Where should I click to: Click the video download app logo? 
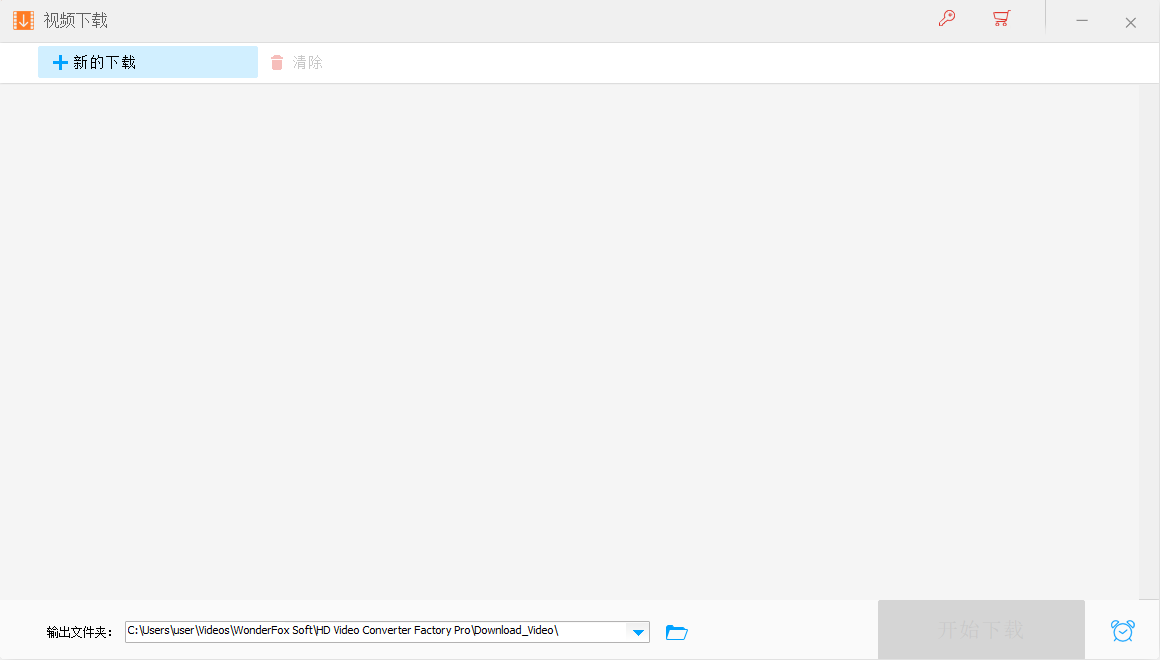pyautogui.click(x=24, y=21)
